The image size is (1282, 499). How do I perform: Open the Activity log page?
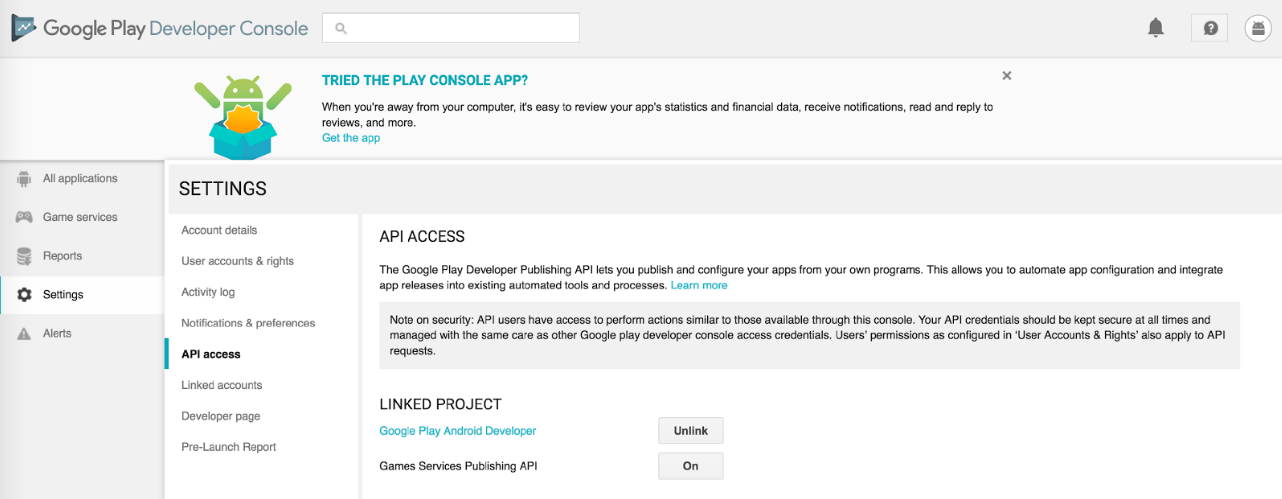click(x=208, y=292)
